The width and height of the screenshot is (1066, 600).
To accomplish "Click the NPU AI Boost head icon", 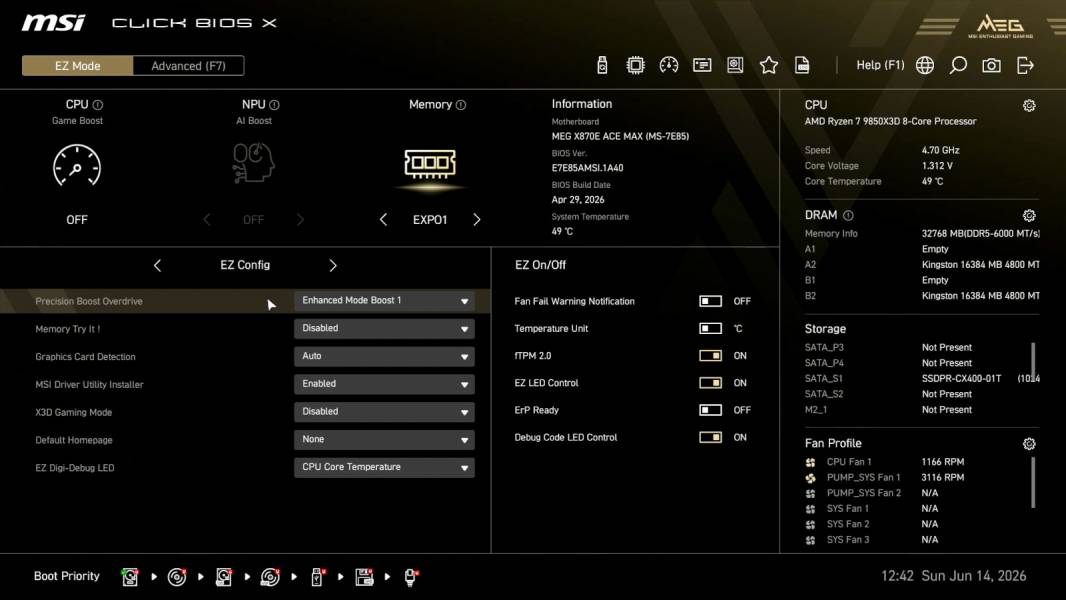I will [x=253, y=163].
